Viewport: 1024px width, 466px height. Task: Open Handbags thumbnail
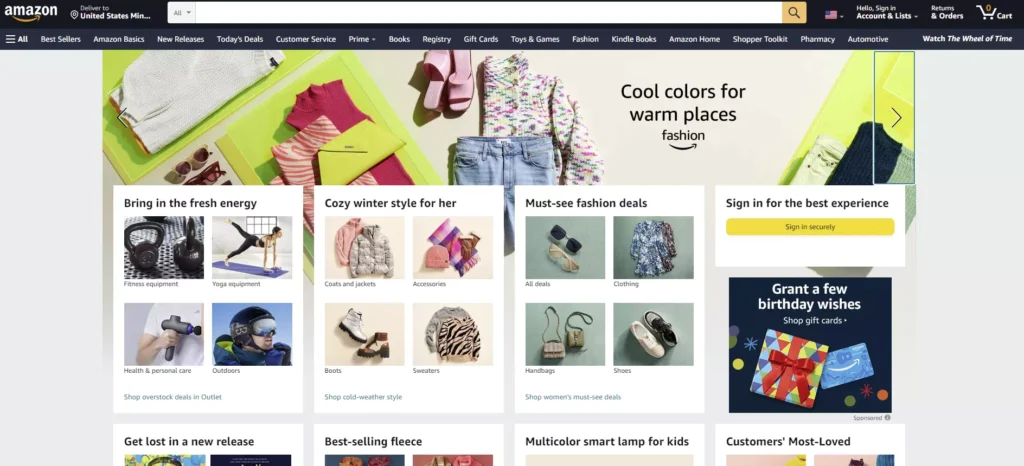565,334
